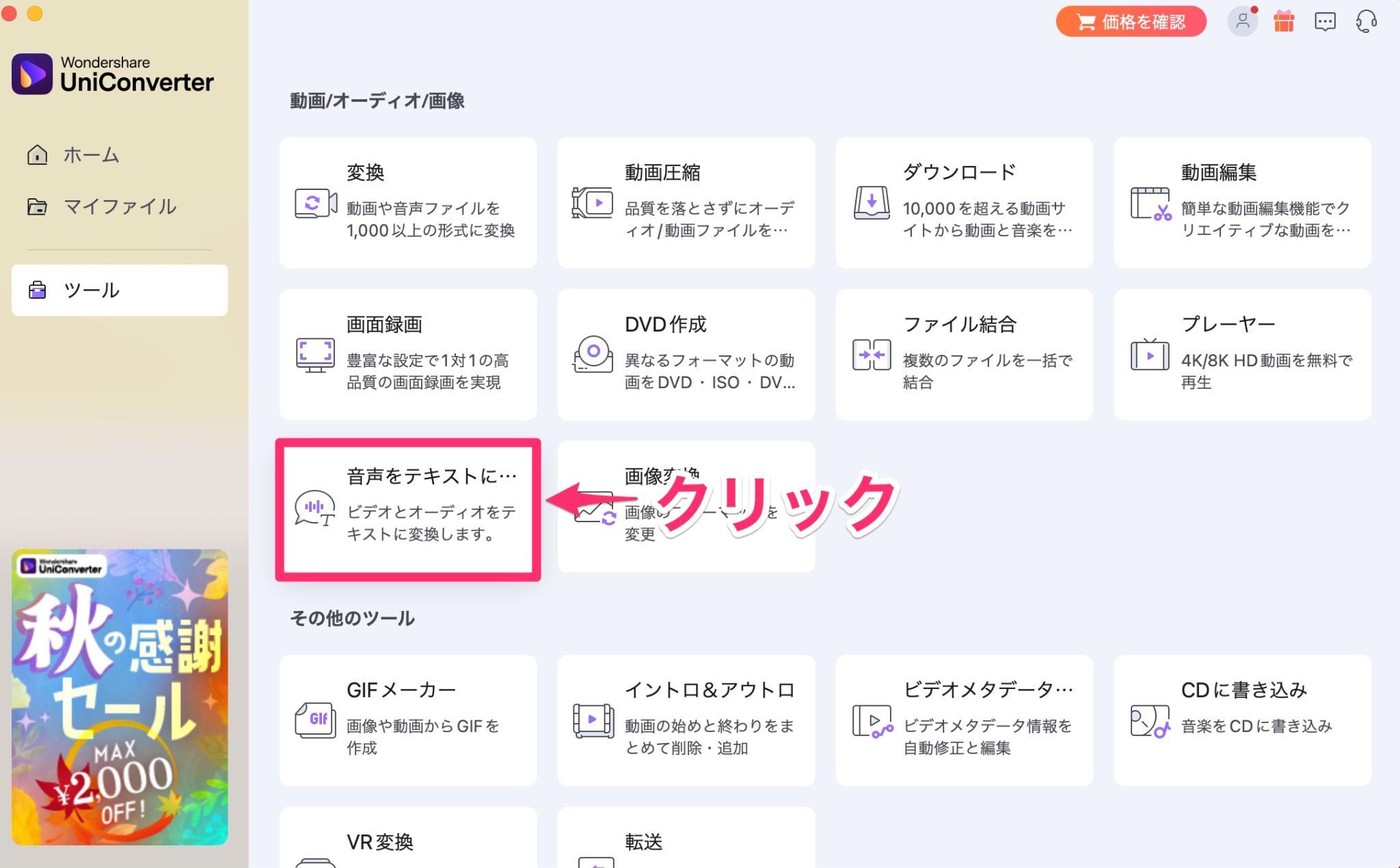
Task: Click the Wondershare UniConverter logo icon
Action: pos(31,74)
